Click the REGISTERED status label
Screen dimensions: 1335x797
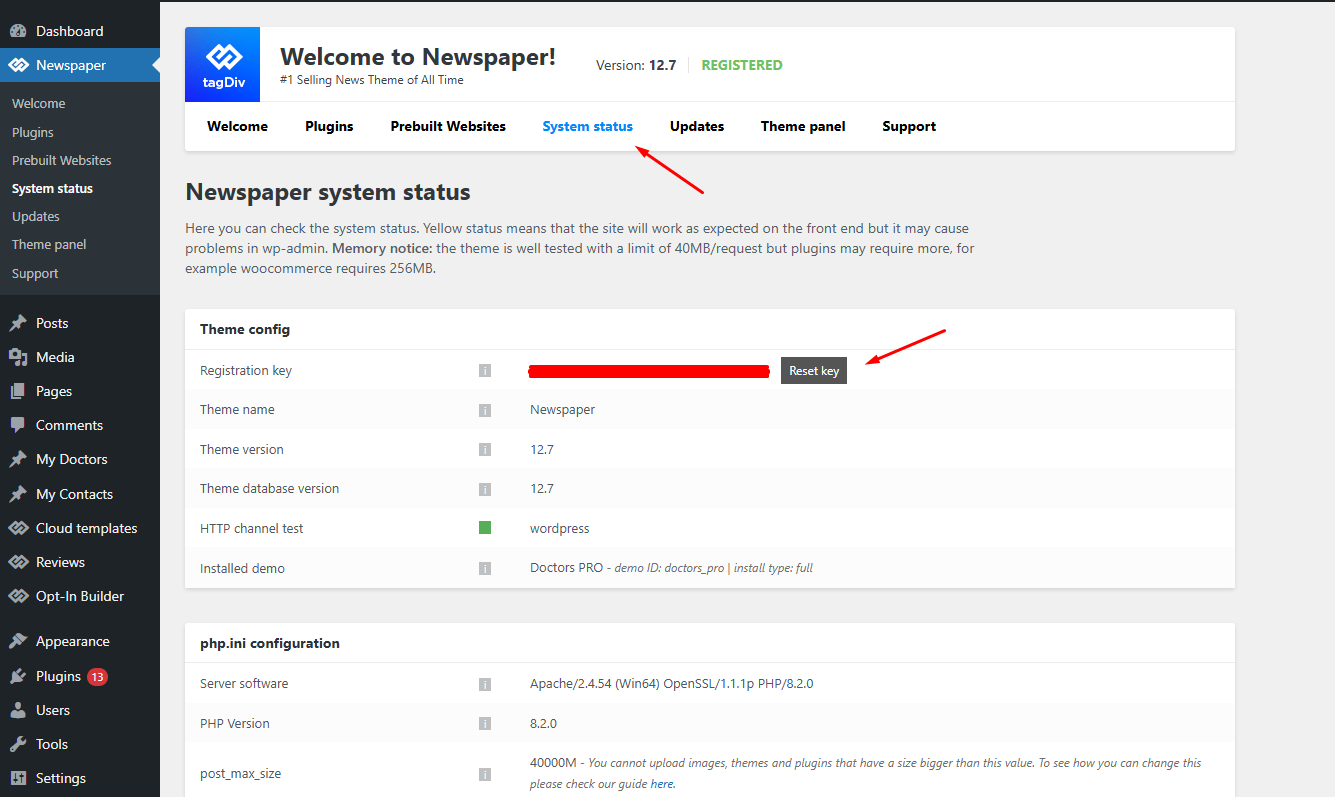742,65
